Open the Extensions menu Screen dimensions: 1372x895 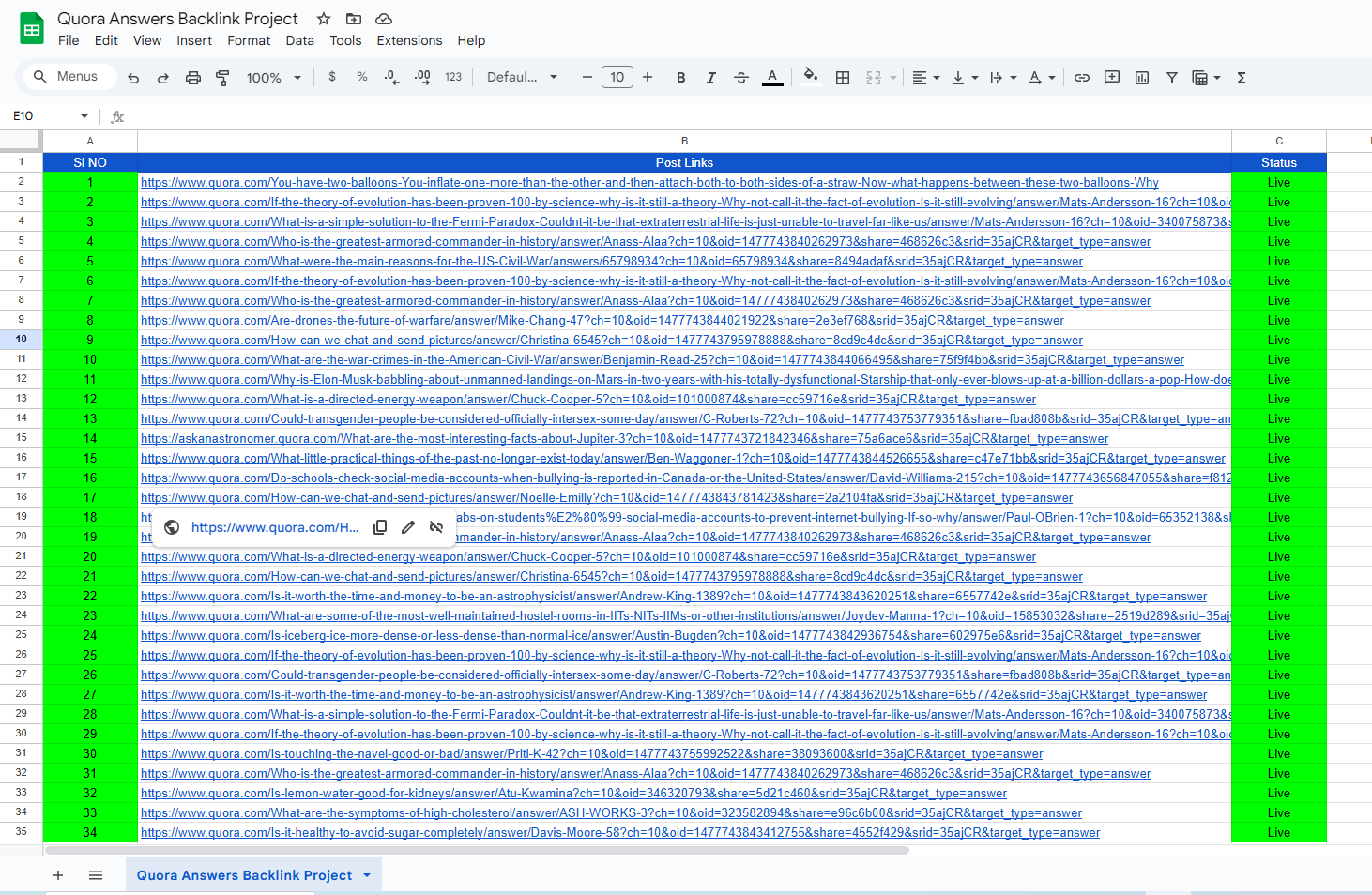(x=409, y=40)
